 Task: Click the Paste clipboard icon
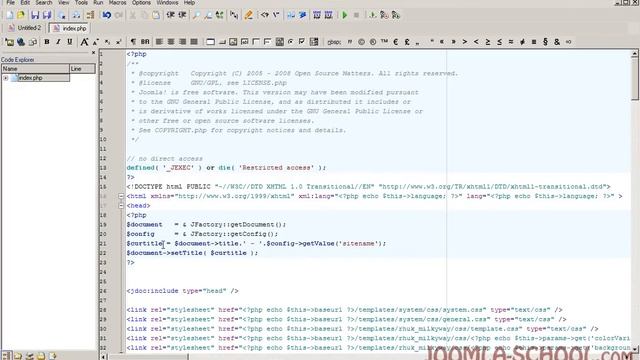(156, 16)
